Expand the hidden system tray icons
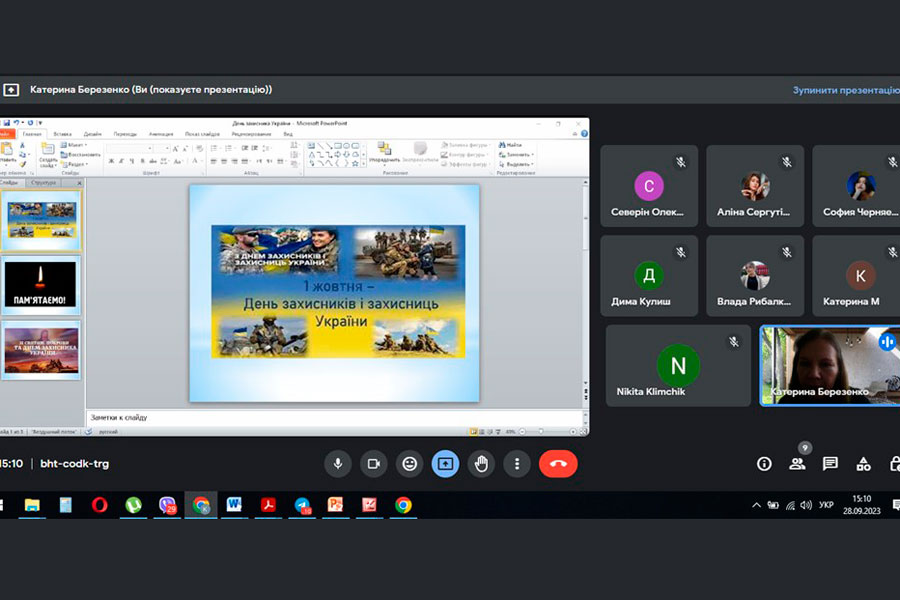Image resolution: width=900 pixels, height=600 pixels. pyautogui.click(x=756, y=505)
